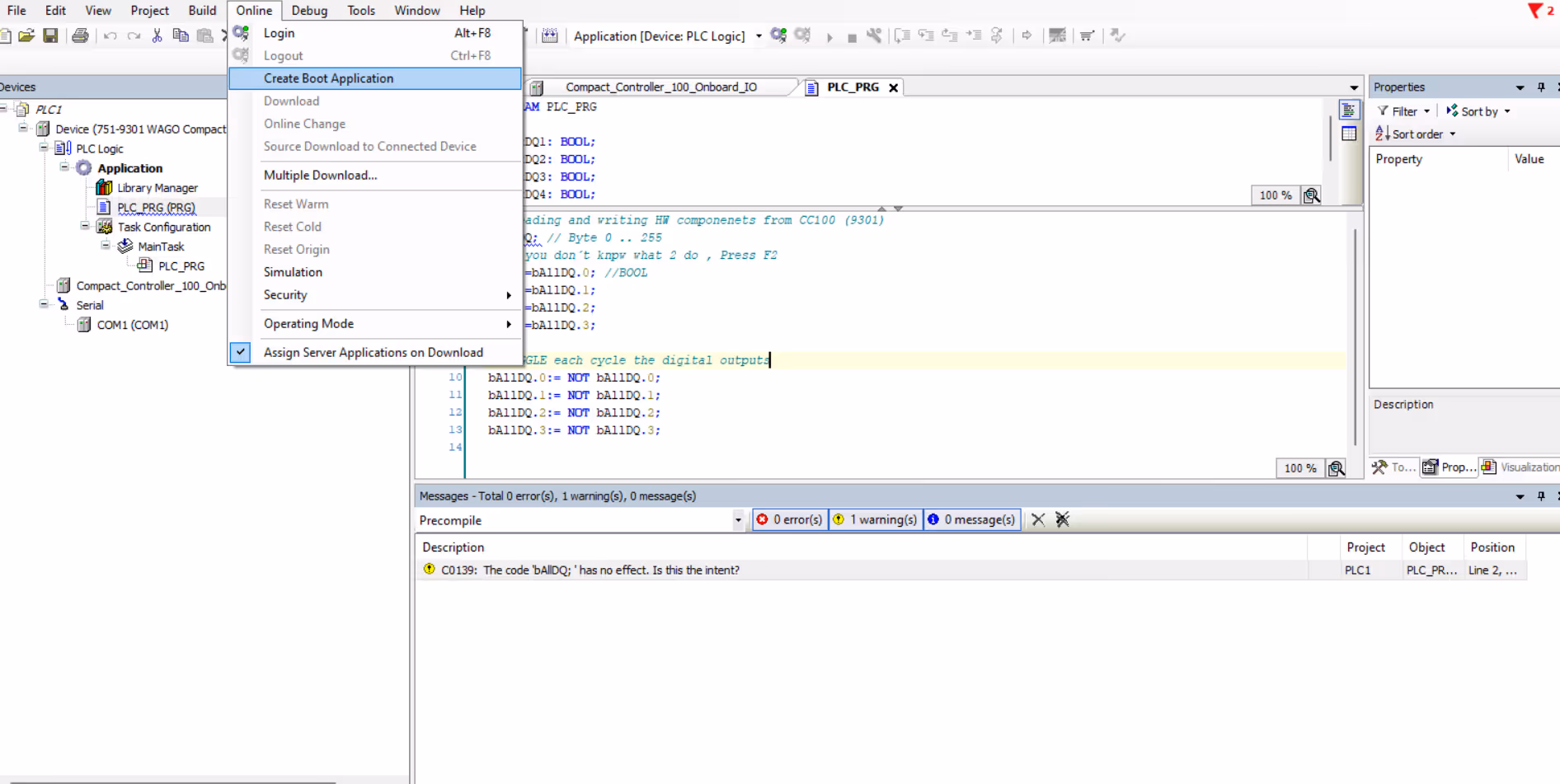Open the Sort by dropdown in Properties

coord(1479,111)
